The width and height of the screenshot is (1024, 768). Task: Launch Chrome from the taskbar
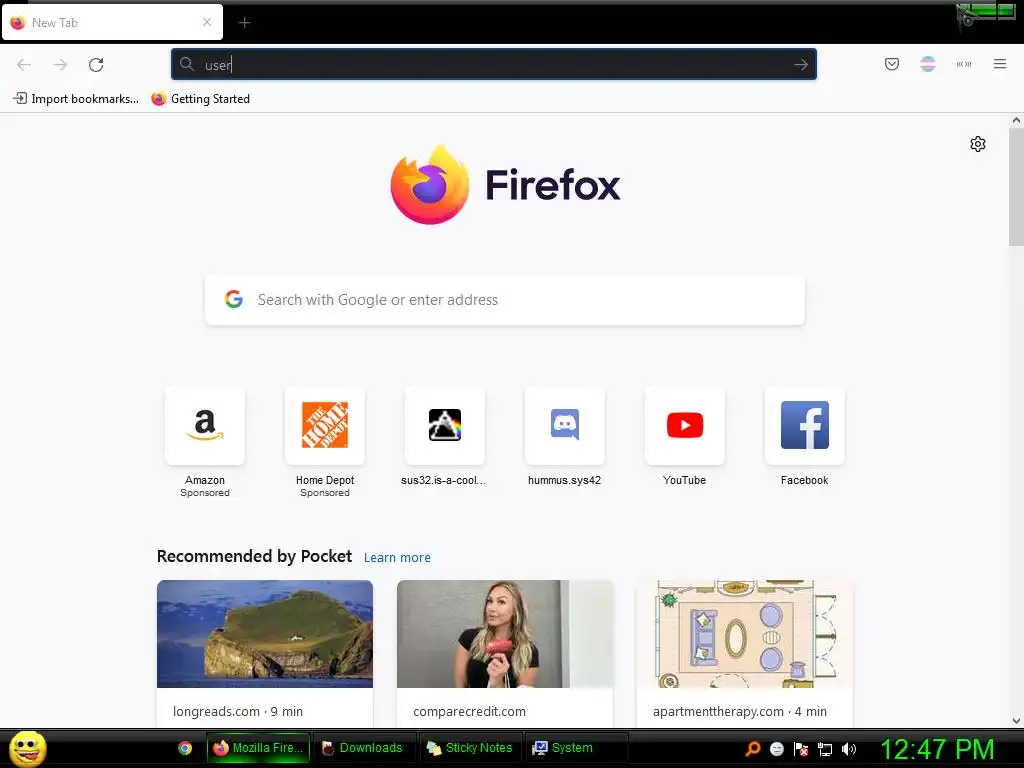(x=185, y=748)
